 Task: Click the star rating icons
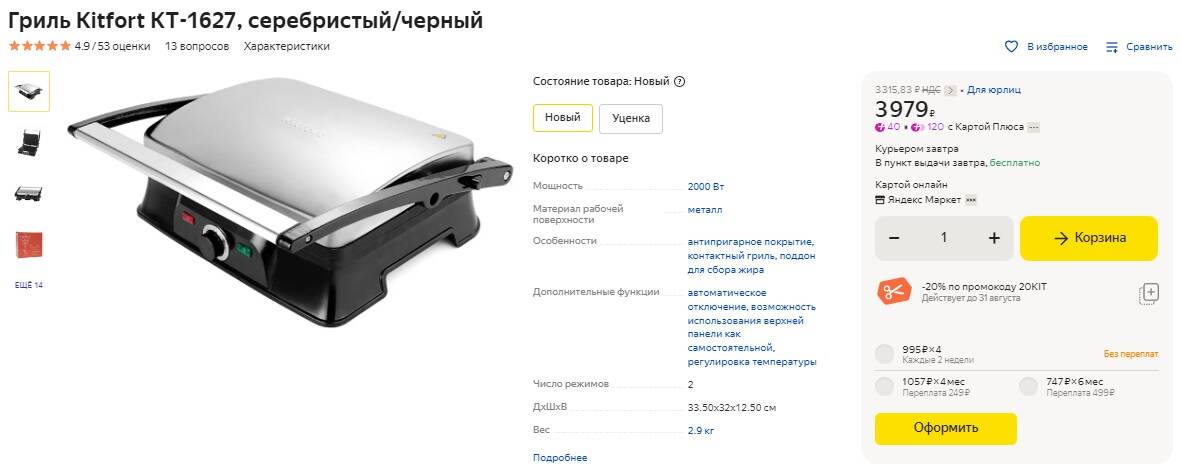tap(39, 46)
